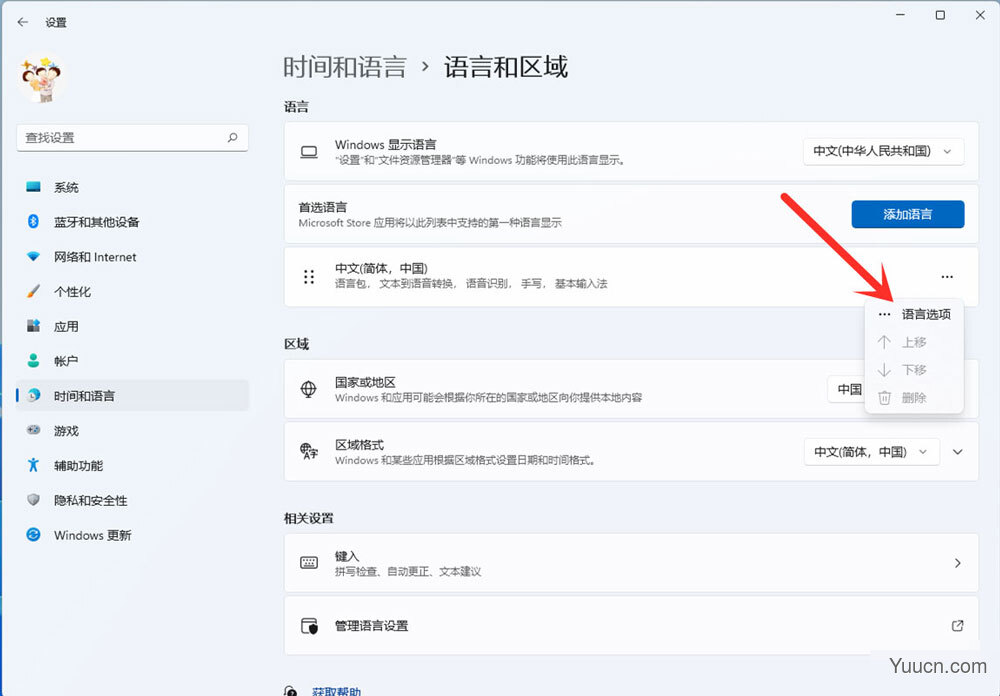Choose 语言选项 from the context menu
The height and width of the screenshot is (696, 1000).
(x=914, y=314)
